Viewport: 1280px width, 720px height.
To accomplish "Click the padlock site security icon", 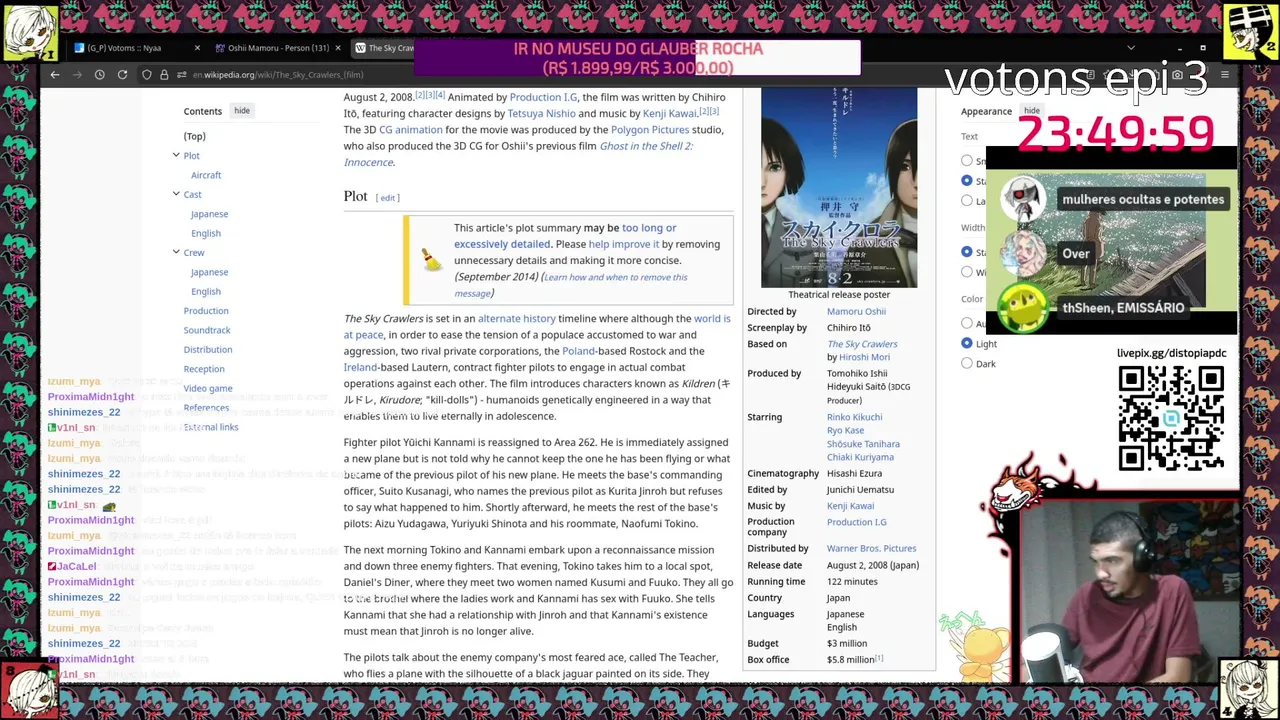I will click(164, 75).
